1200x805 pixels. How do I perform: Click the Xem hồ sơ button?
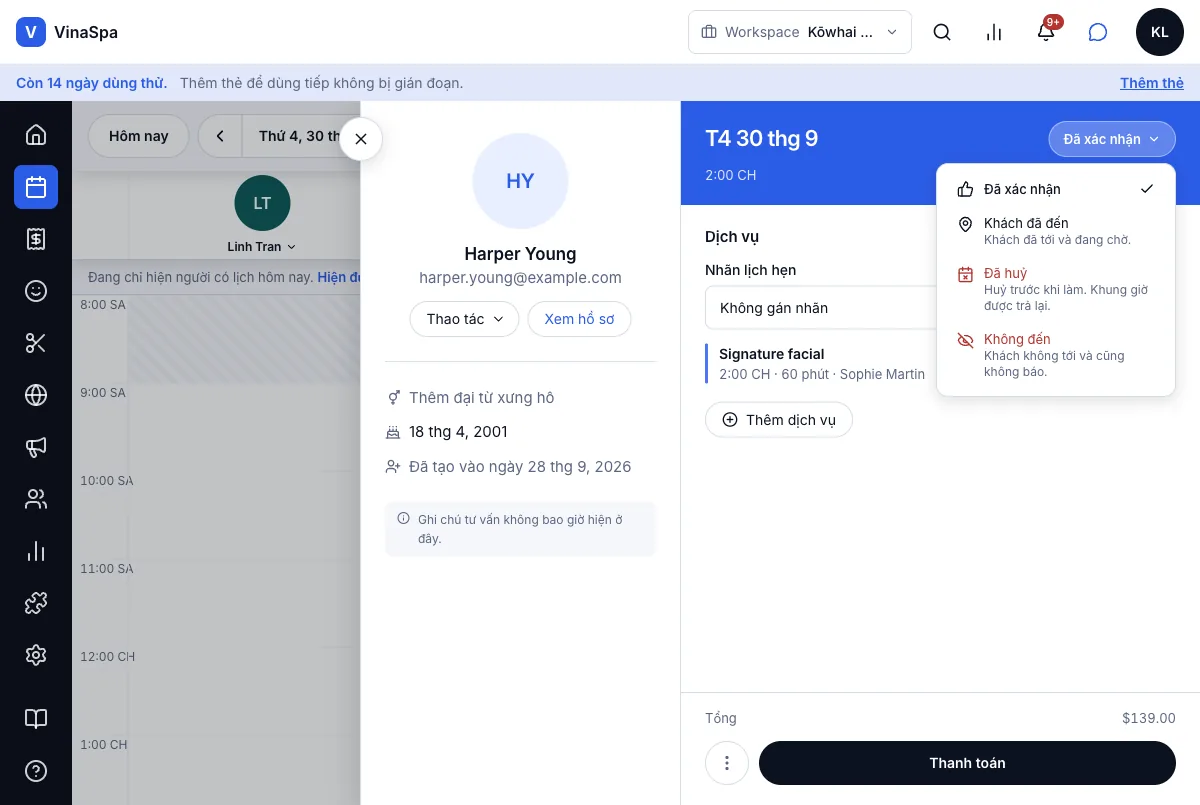[x=579, y=319]
